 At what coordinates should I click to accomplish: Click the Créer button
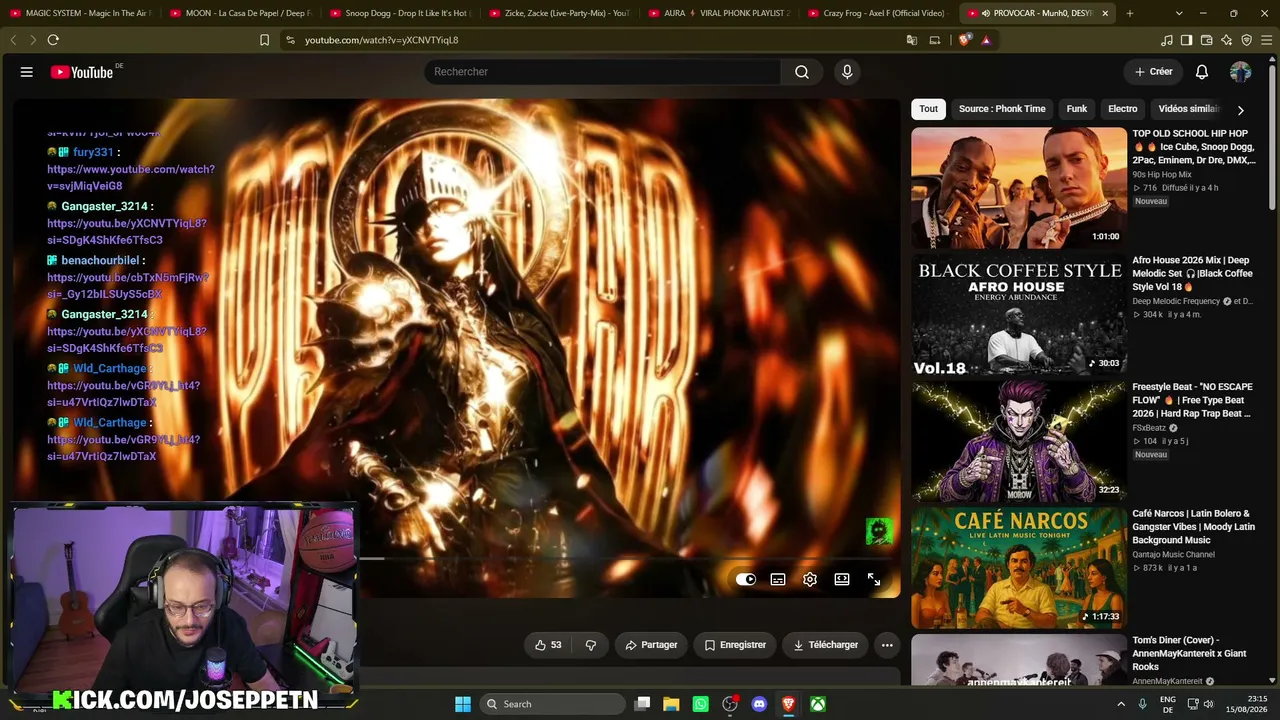tap(1153, 72)
